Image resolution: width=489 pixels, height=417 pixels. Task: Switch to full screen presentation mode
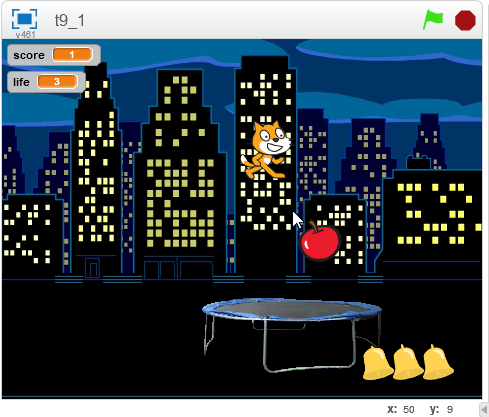[x=24, y=19]
